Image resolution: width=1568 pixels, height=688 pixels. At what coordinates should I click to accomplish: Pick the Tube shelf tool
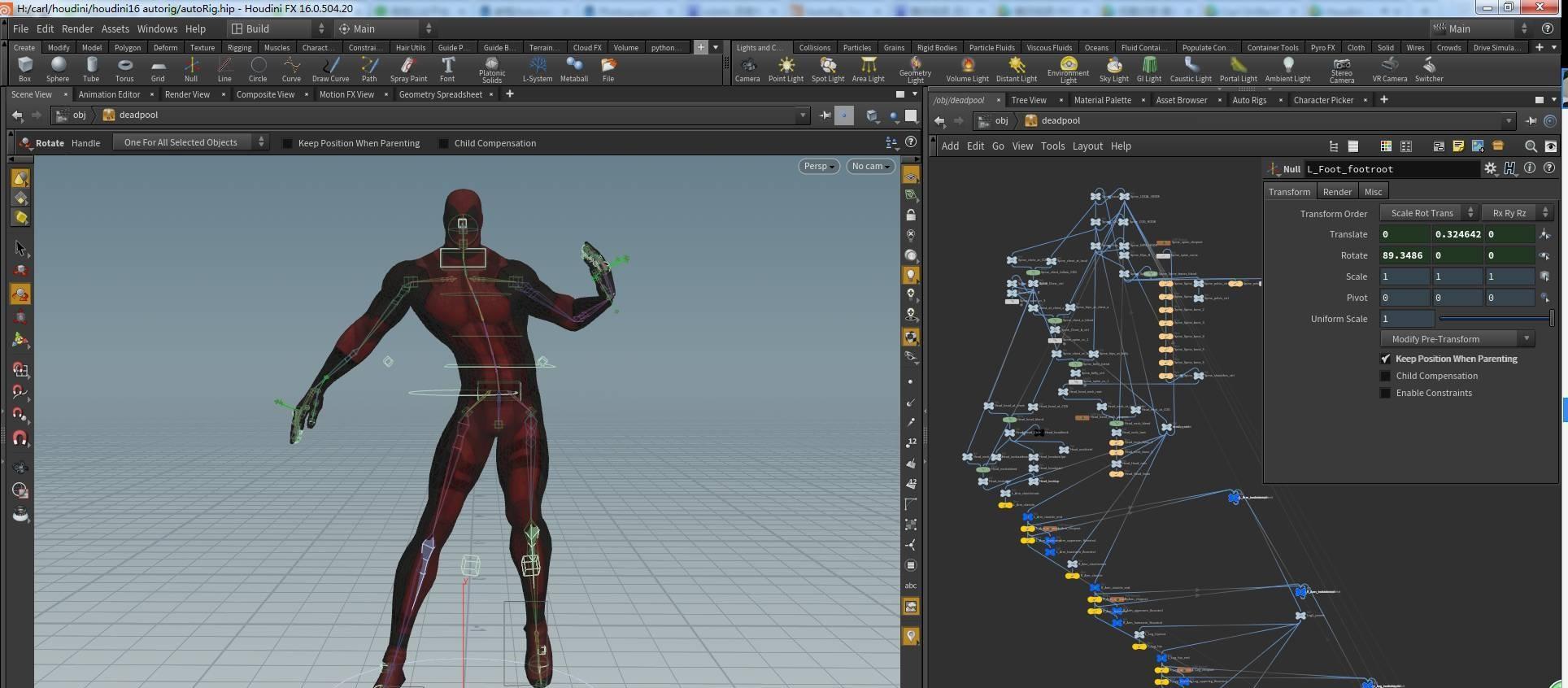click(91, 69)
